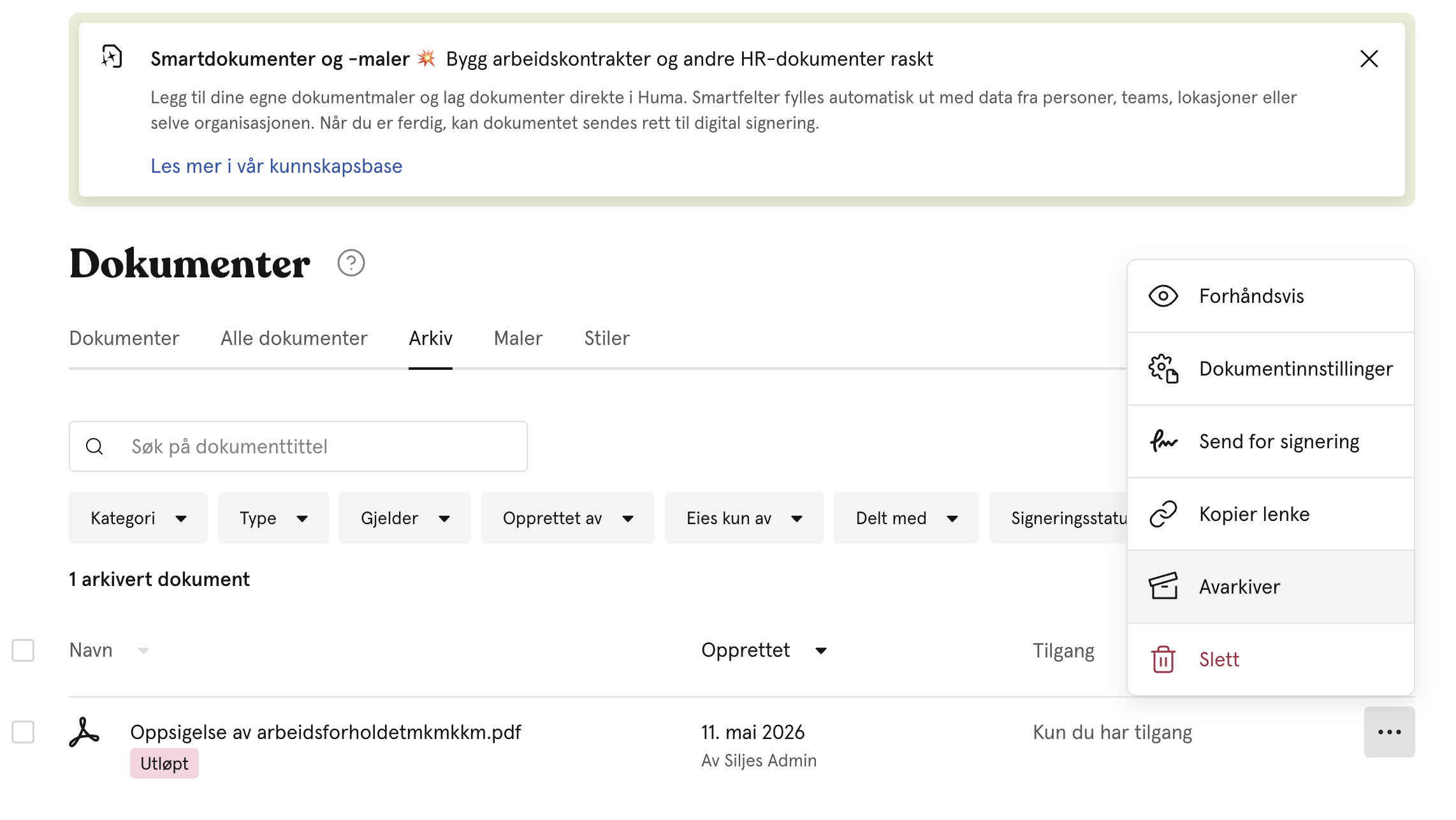Click the search magnifier icon
1456x820 pixels.
[x=94, y=446]
